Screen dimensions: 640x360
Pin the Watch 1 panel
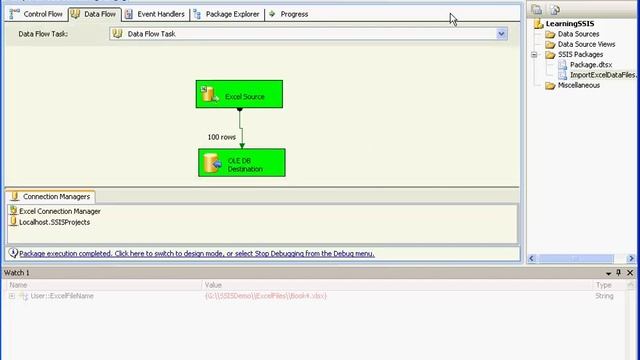618,272
